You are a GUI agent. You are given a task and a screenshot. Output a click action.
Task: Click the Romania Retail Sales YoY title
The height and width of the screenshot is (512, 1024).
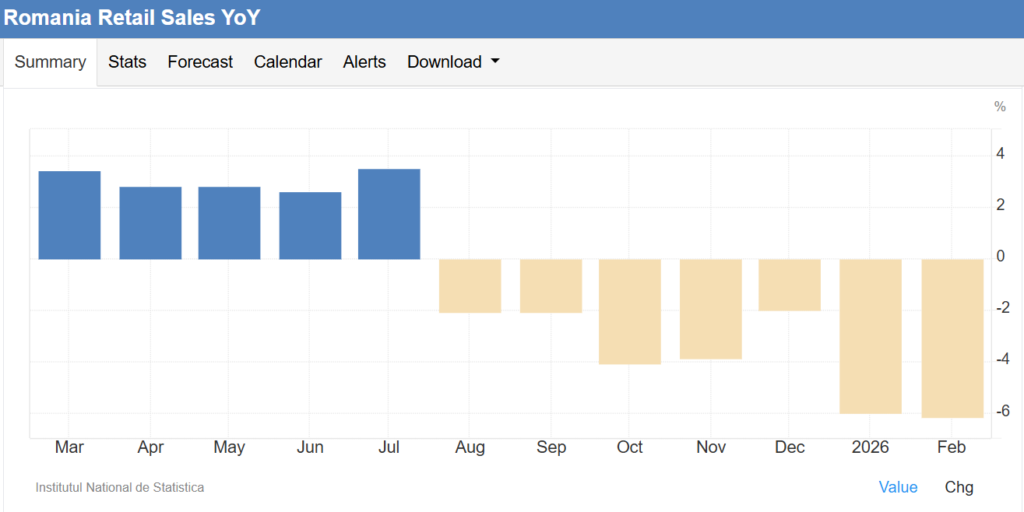click(x=132, y=18)
